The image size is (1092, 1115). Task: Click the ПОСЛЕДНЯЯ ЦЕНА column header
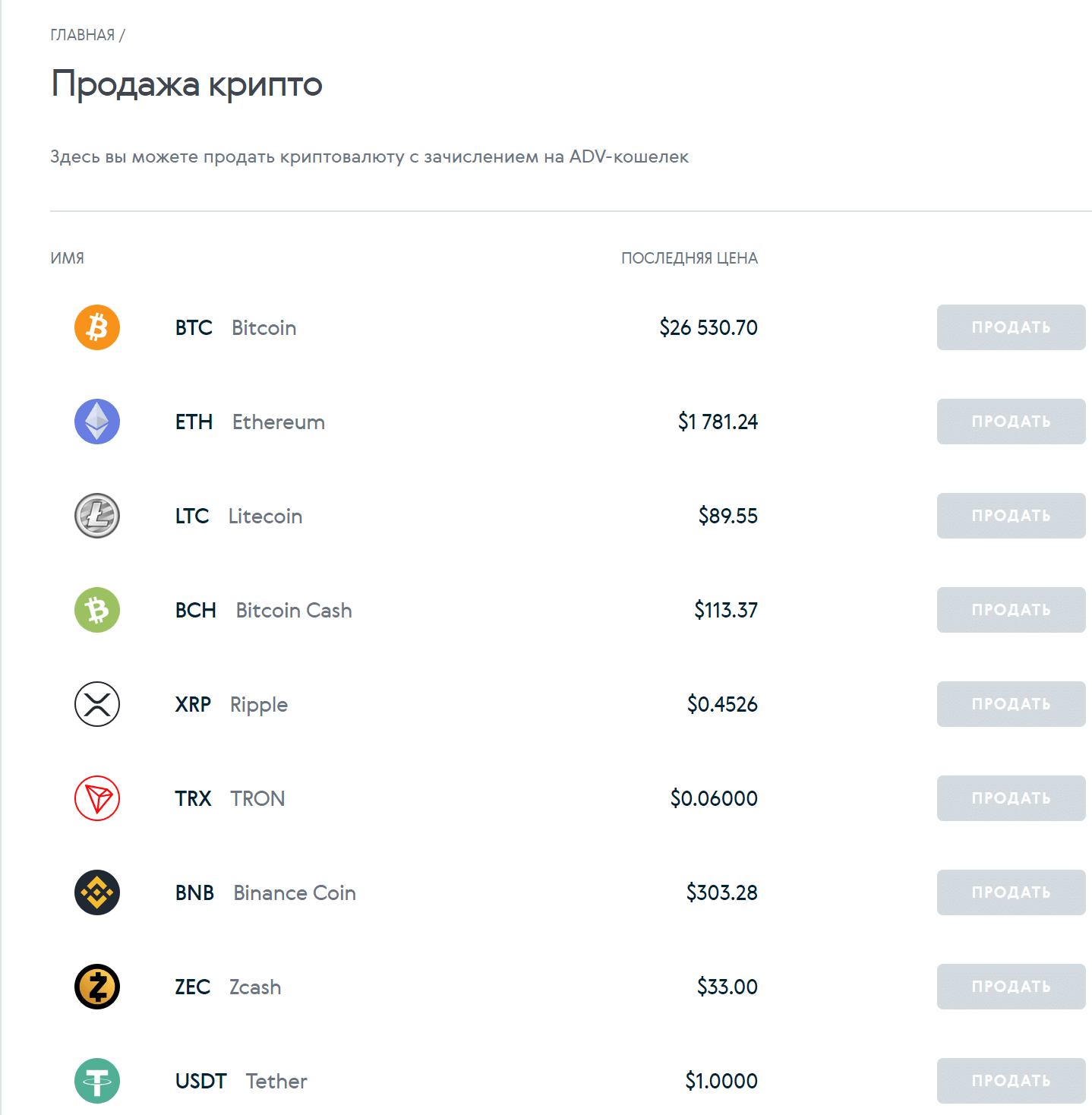pyautogui.click(x=689, y=258)
